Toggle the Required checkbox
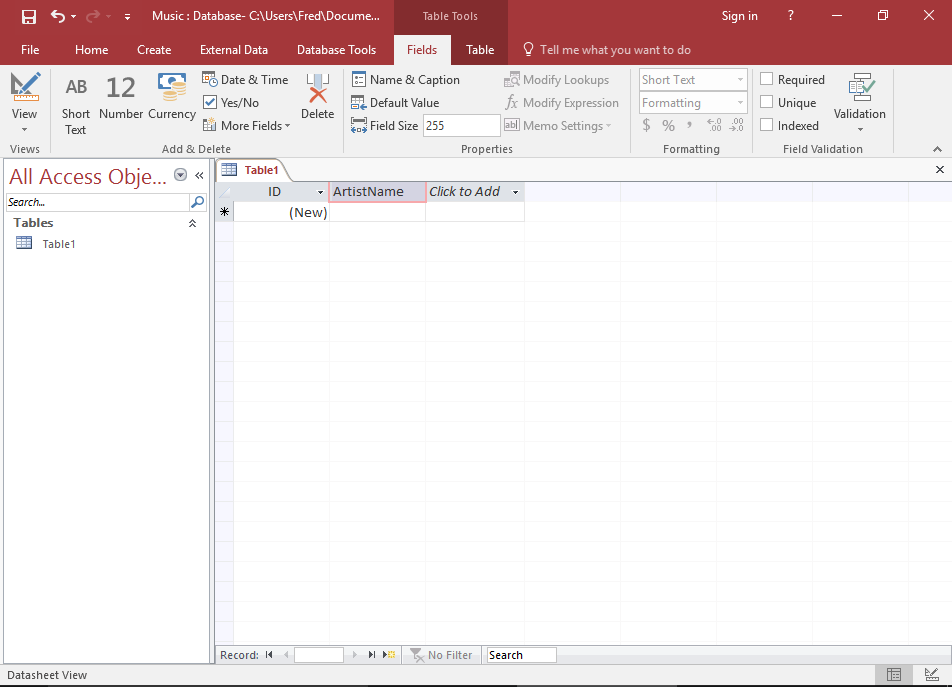Screen dimensions: 952x687 (x=767, y=79)
